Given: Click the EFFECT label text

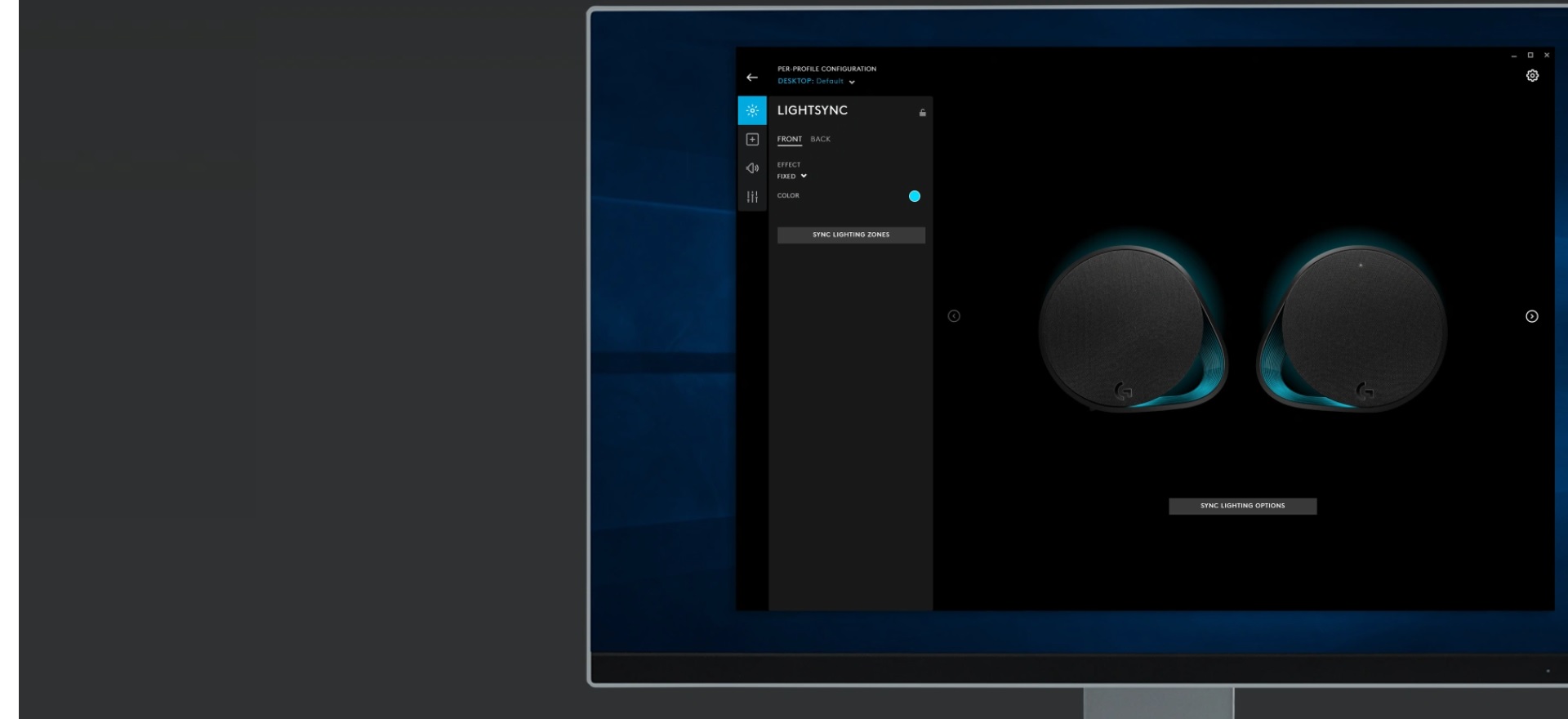Looking at the screenshot, I should point(789,165).
